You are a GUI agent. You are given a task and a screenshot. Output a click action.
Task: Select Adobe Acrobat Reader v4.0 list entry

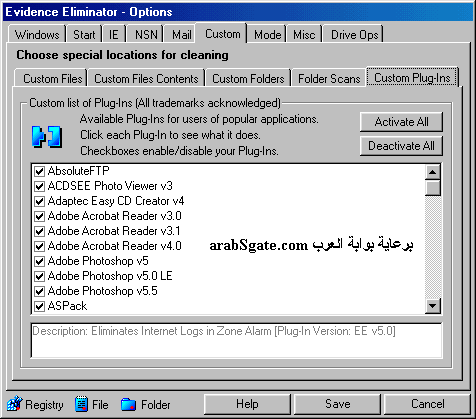coord(114,246)
